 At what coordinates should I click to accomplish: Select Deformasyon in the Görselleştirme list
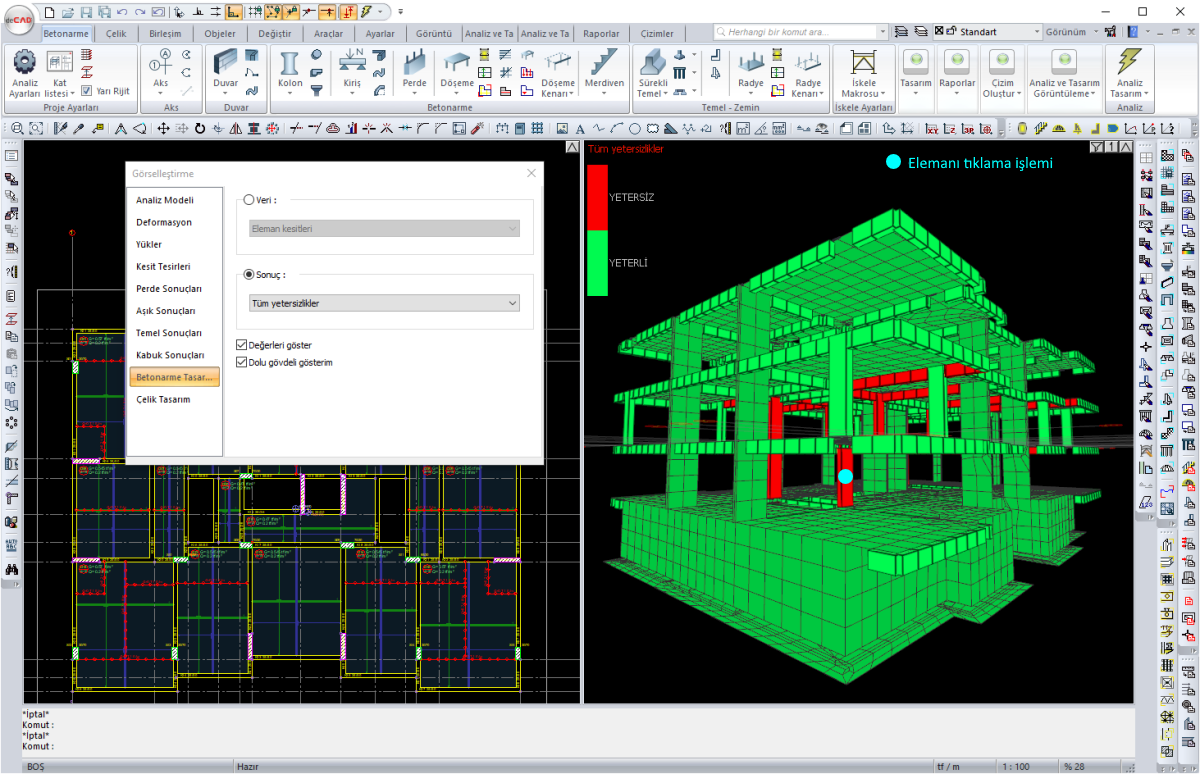[164, 222]
